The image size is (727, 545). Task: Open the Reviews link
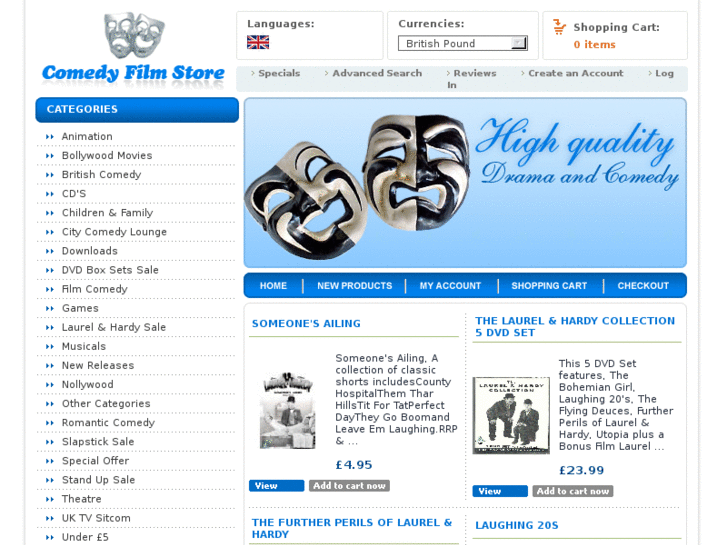pyautogui.click(x=475, y=73)
